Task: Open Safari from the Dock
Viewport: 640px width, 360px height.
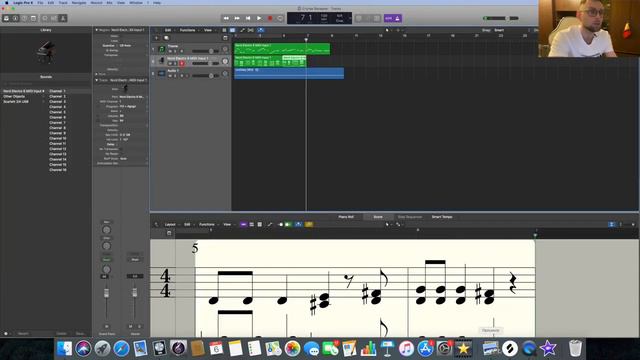Action: tap(121, 349)
